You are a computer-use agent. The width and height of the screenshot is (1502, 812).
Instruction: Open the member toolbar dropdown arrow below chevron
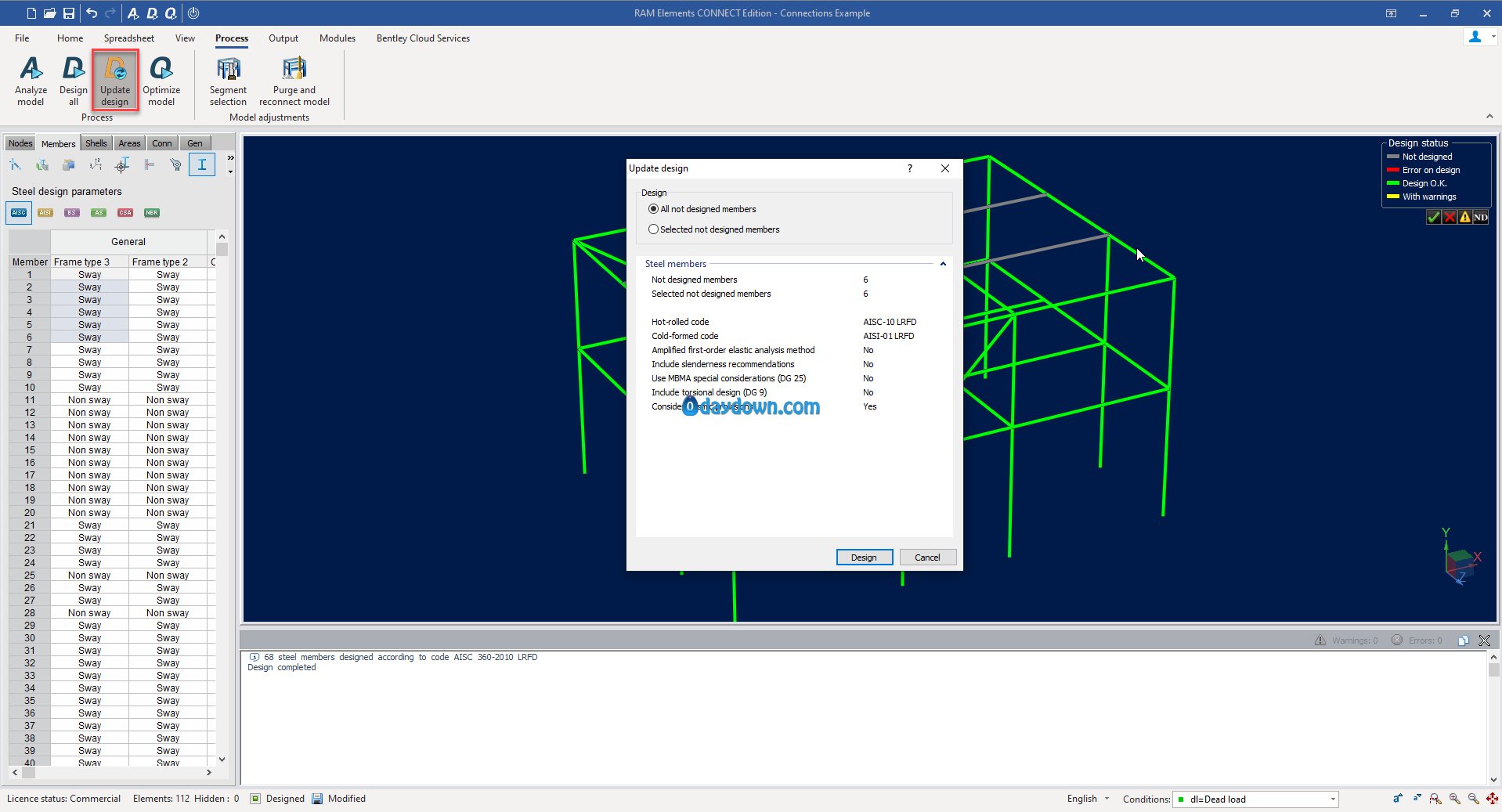click(x=230, y=171)
